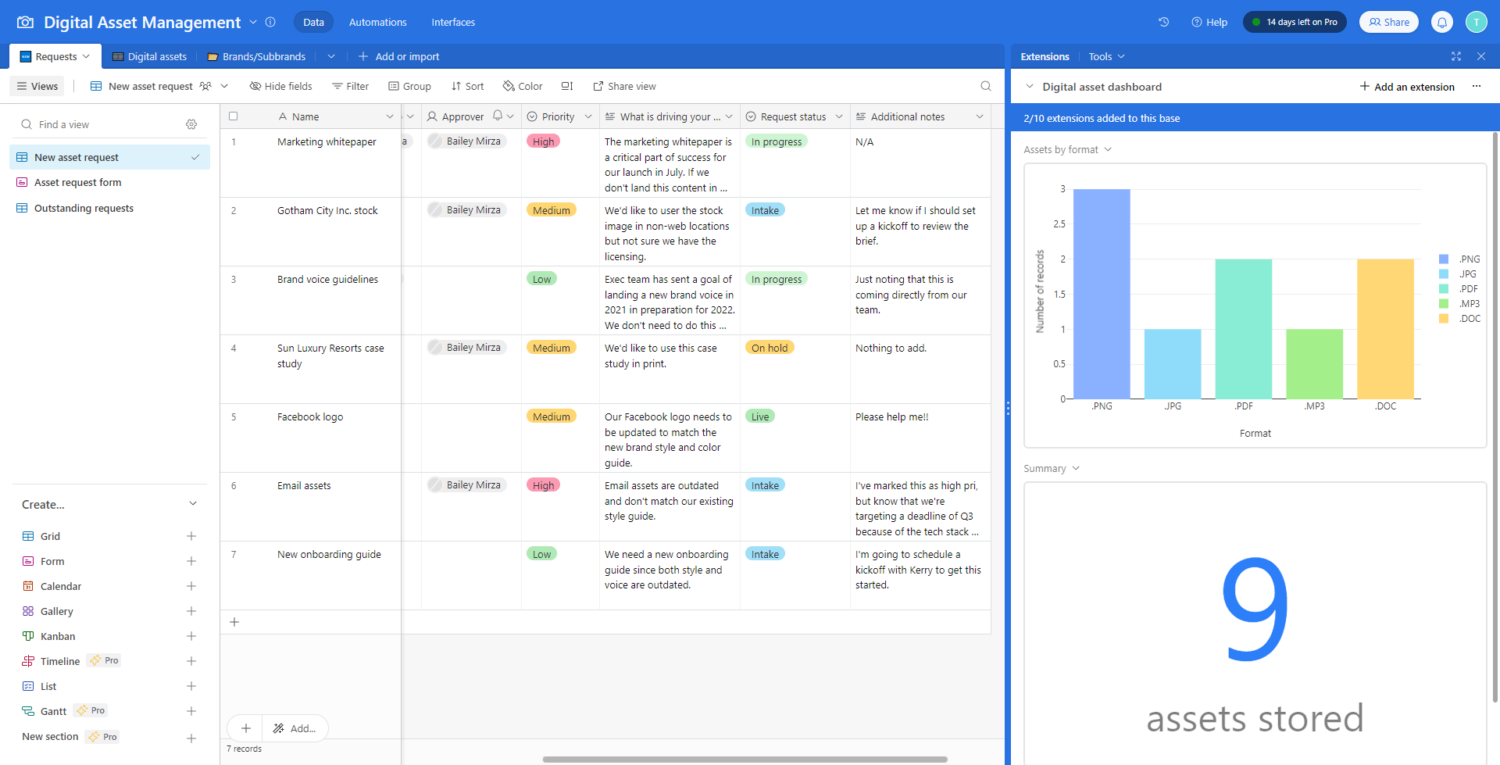The width and height of the screenshot is (1500, 765).
Task: Add a new Kanban view
Action: (191, 636)
